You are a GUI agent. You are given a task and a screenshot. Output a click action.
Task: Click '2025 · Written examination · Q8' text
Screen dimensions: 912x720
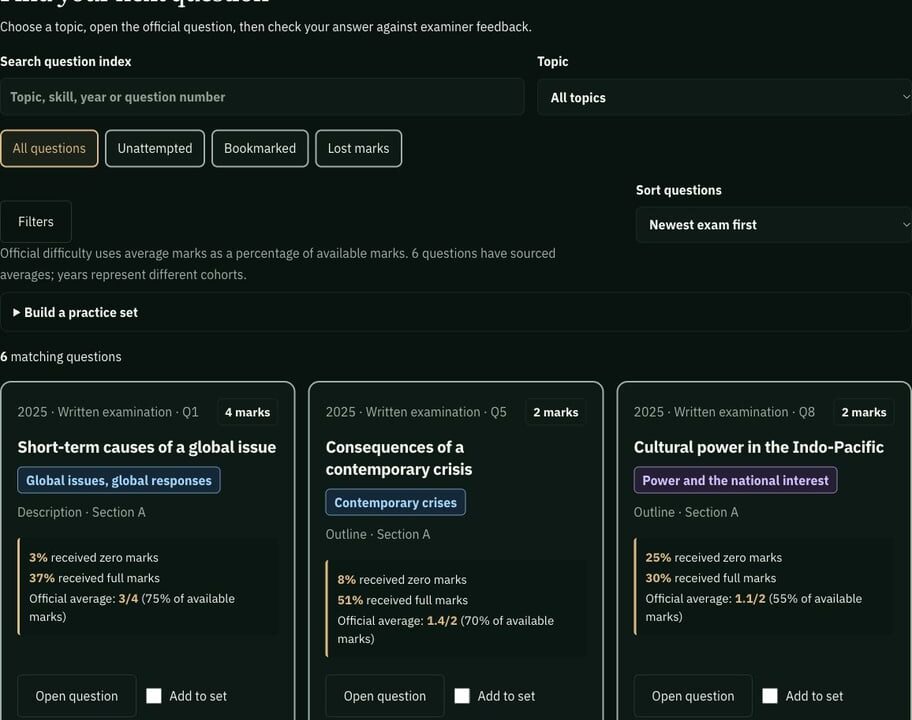click(x=724, y=412)
